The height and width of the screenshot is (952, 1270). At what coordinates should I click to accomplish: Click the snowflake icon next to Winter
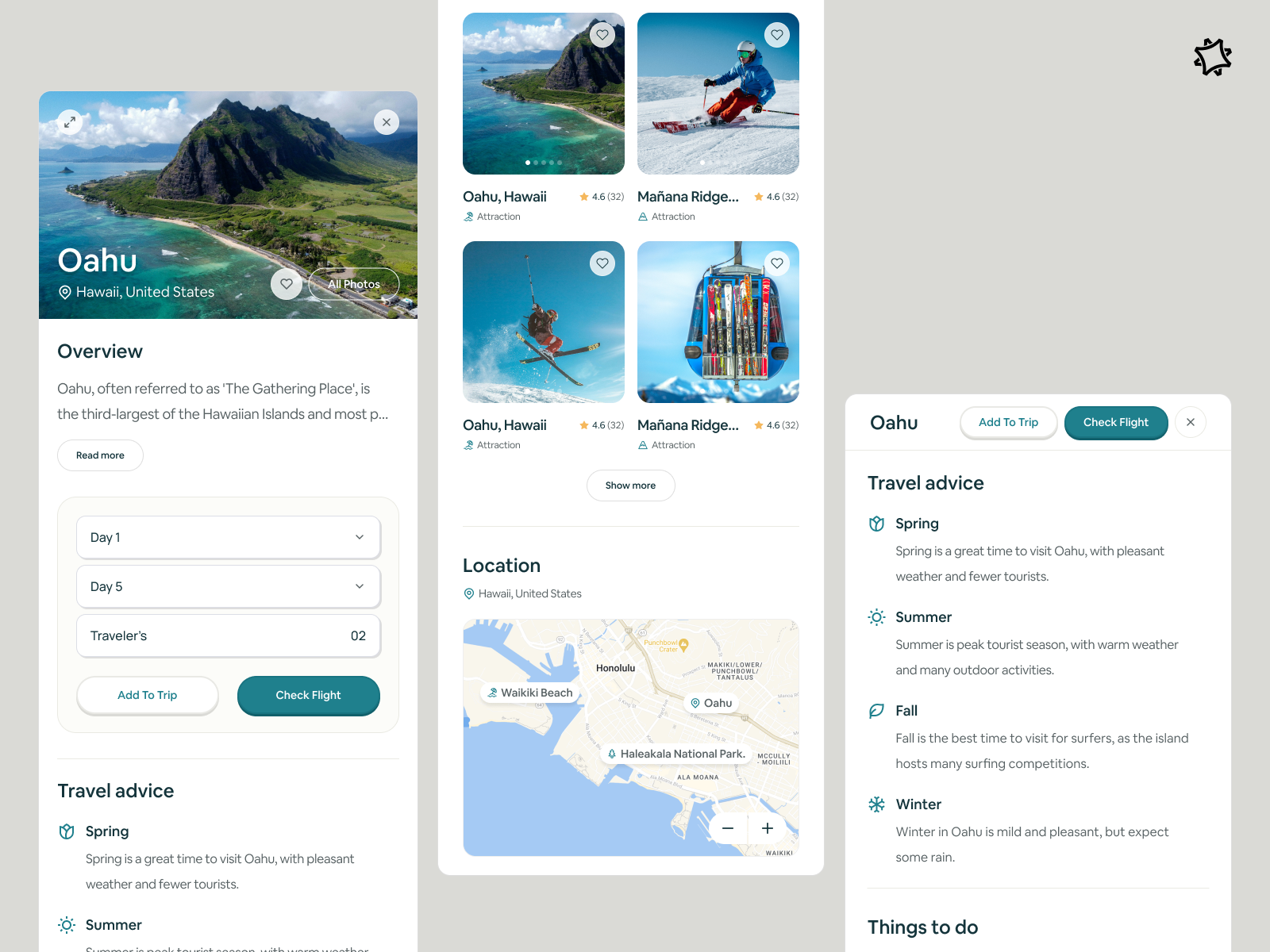(876, 804)
